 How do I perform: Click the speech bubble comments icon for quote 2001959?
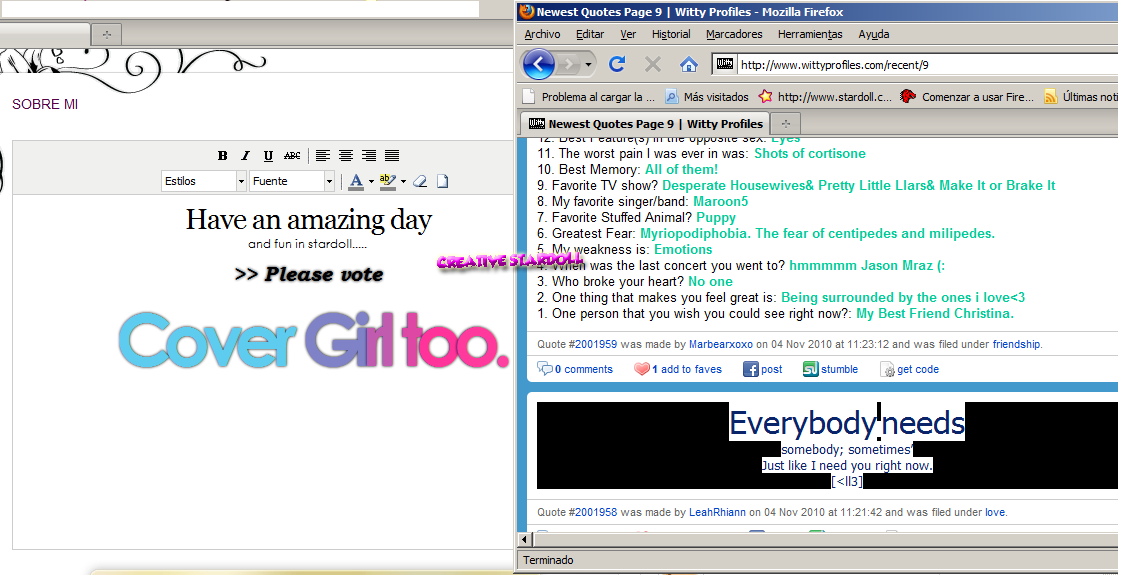click(545, 369)
